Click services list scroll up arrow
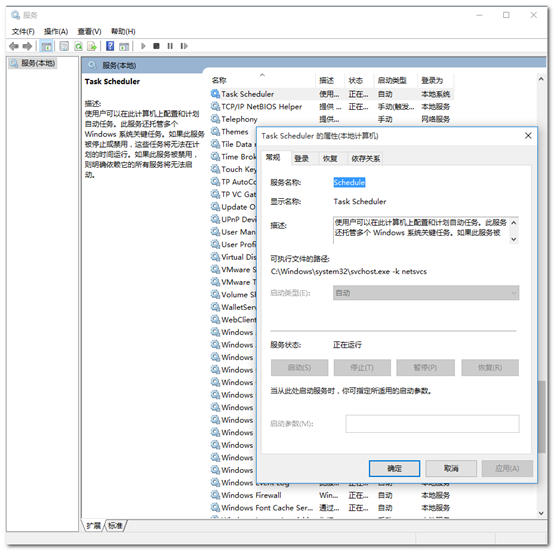The height and width of the screenshot is (551, 554). pos(541,79)
